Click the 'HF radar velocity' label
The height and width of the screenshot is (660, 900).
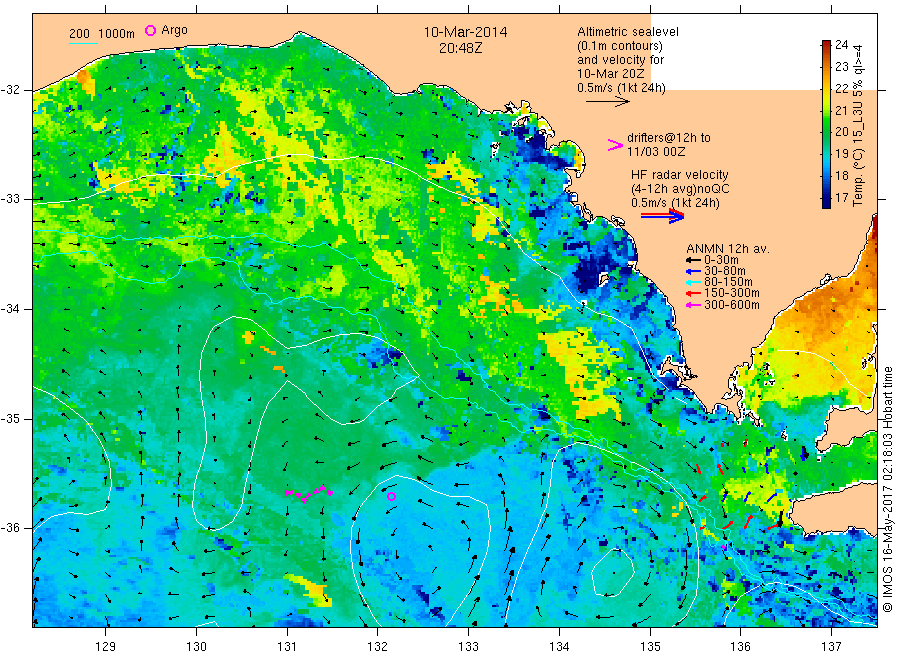[x=680, y=174]
